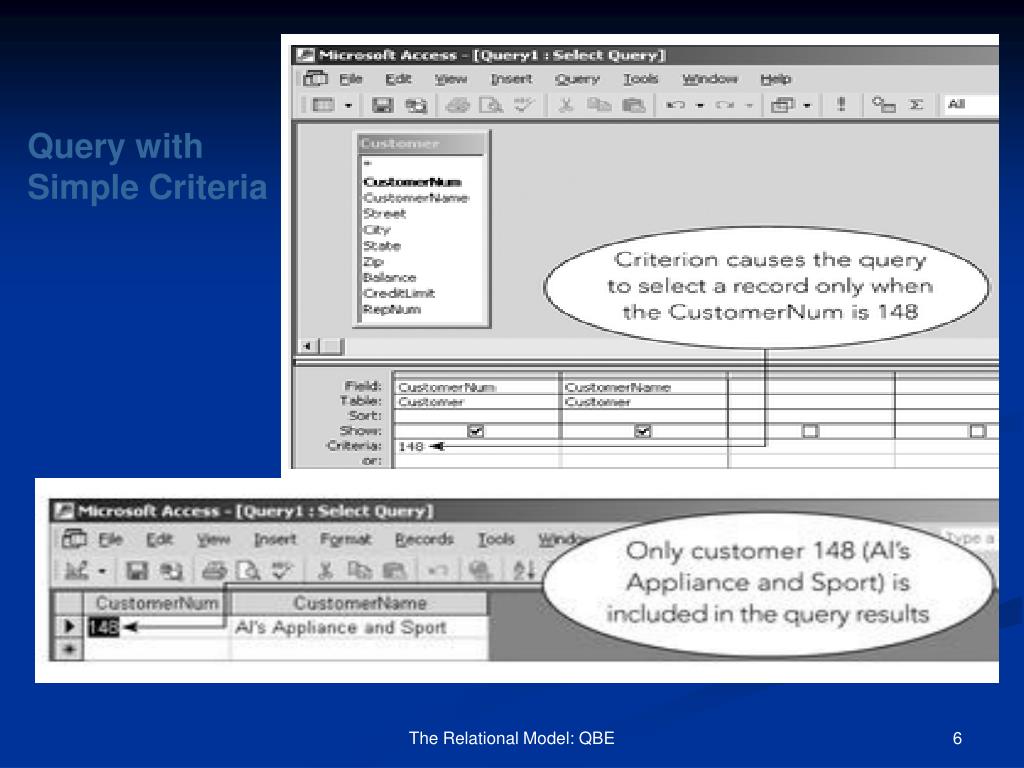
Task: Click Print icon in the datasheet toolbar
Action: [214, 571]
